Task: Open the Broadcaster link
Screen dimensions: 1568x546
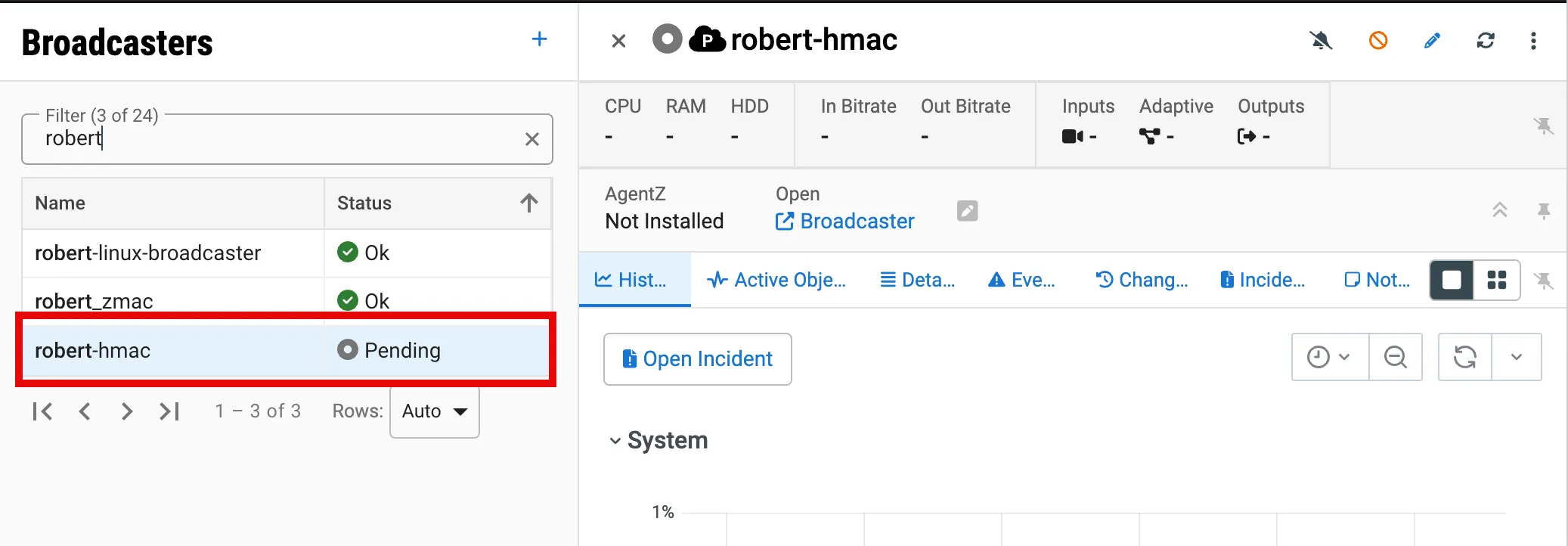Action: [x=844, y=221]
